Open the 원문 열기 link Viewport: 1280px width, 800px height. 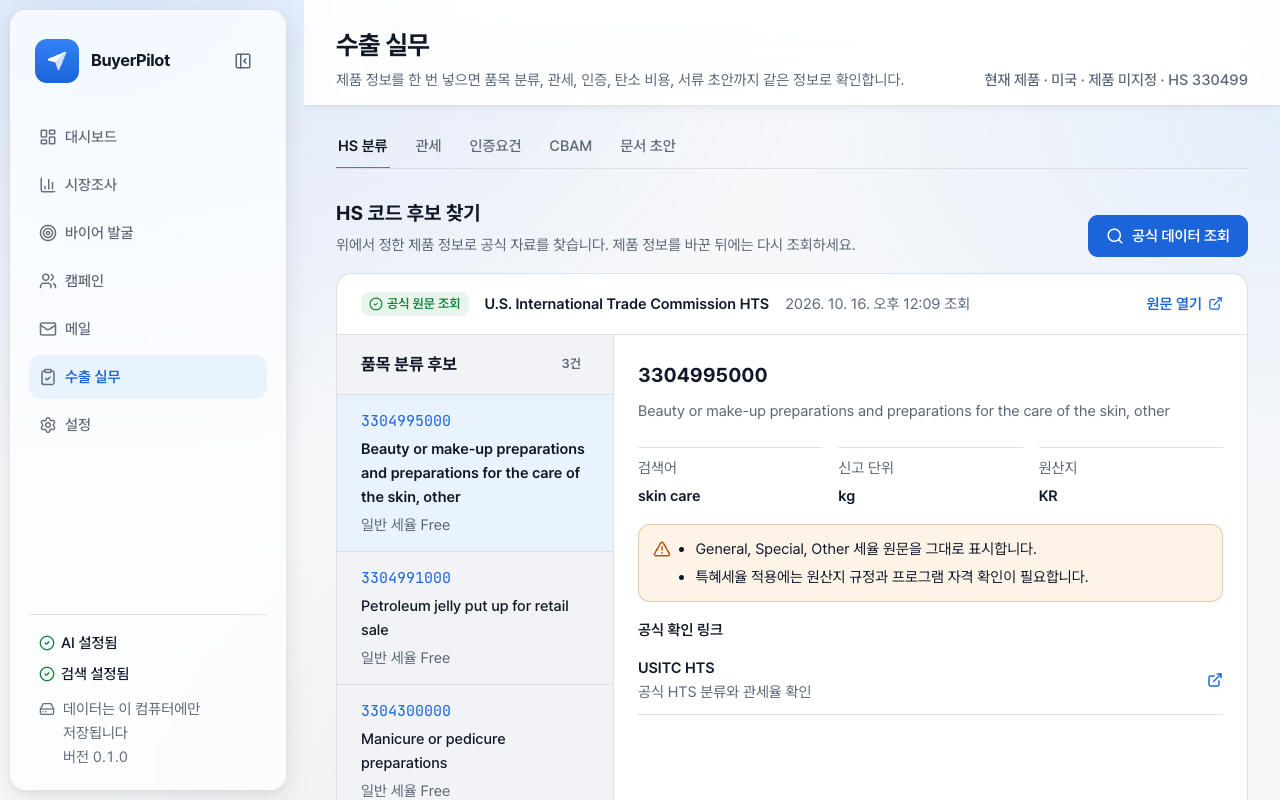[1184, 304]
